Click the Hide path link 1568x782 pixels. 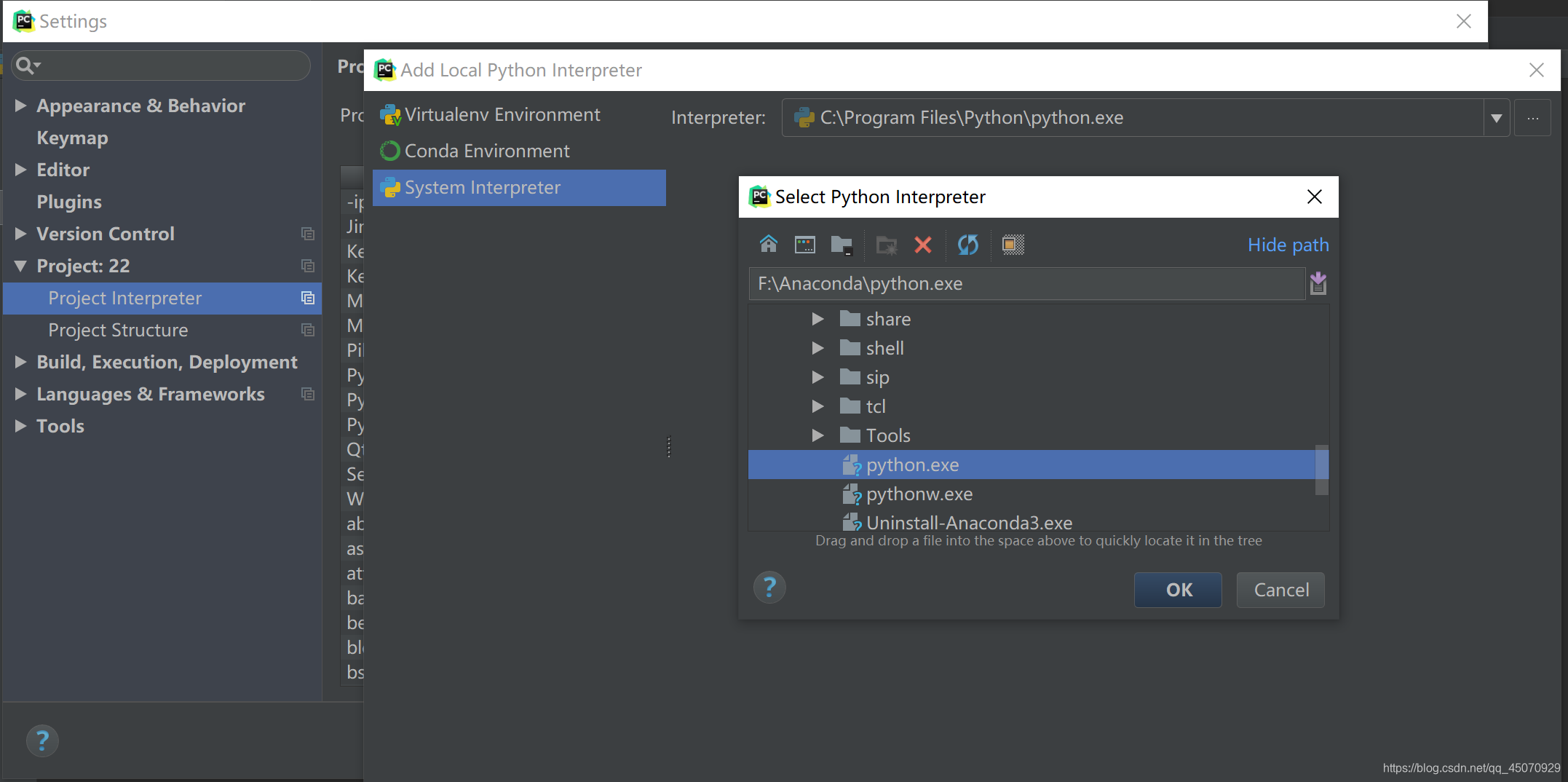click(1288, 245)
